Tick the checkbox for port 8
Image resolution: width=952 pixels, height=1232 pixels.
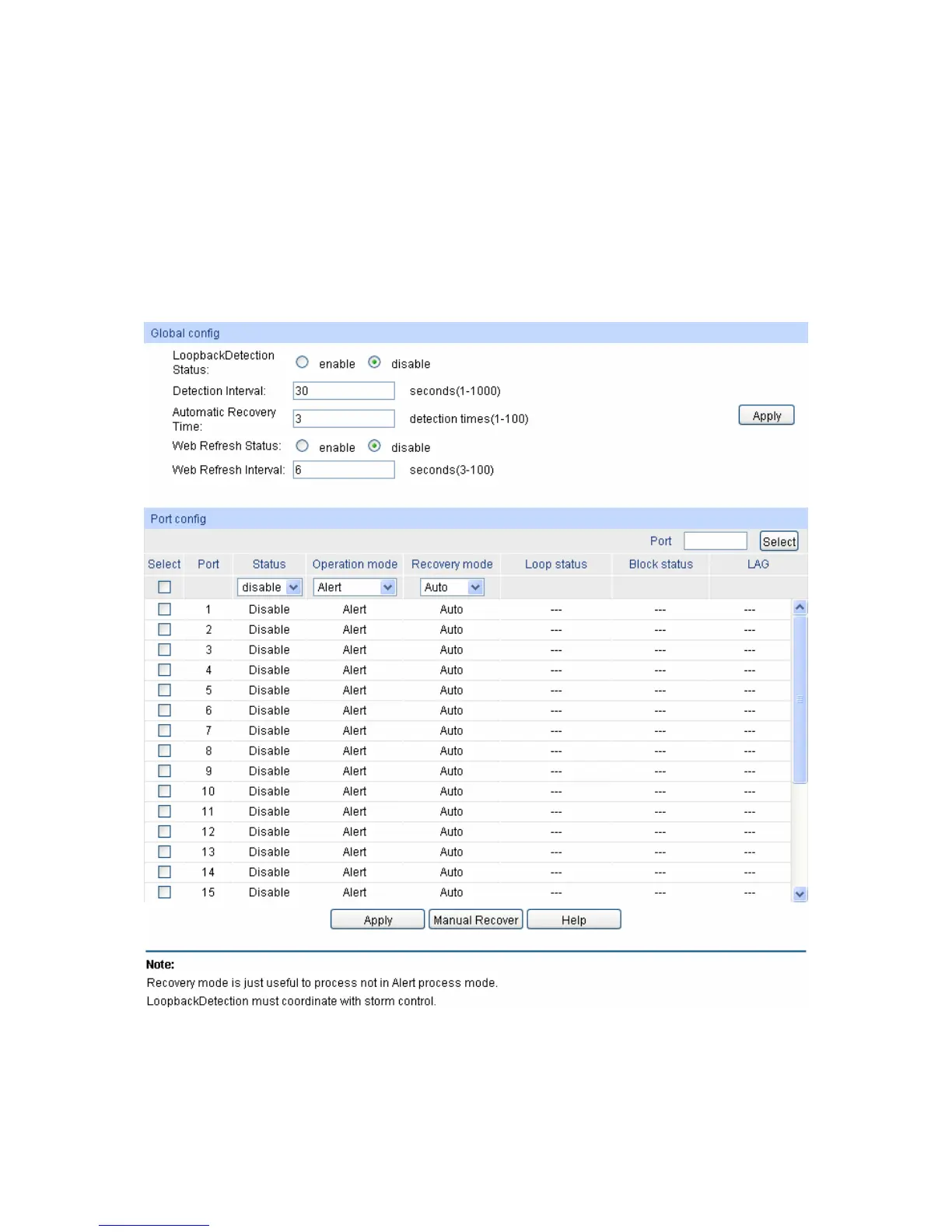point(164,751)
